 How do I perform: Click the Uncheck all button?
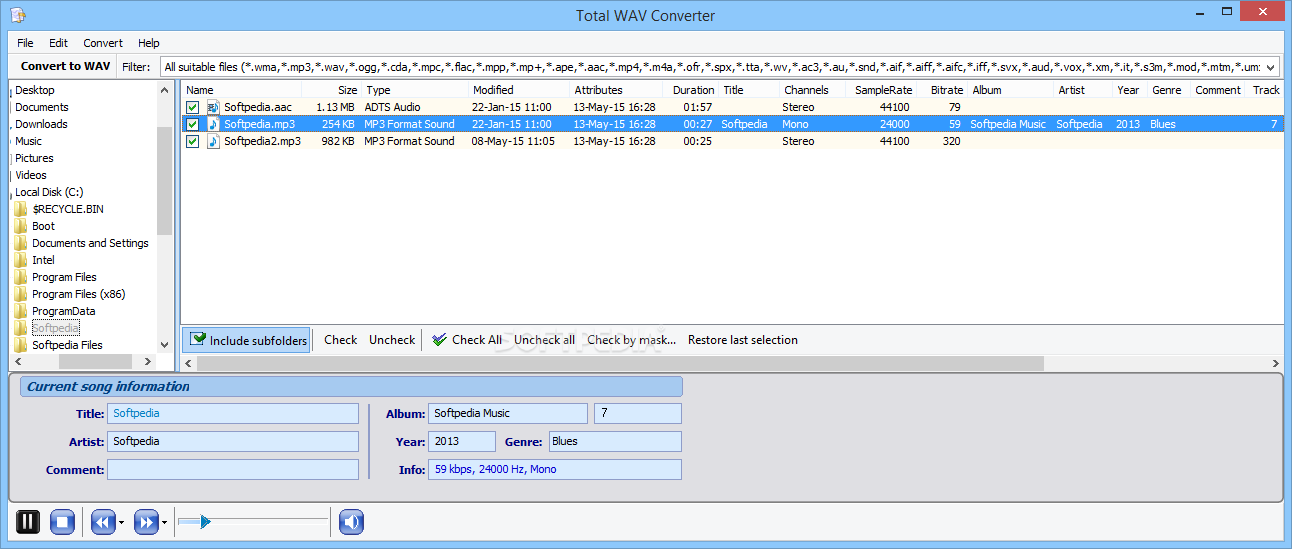pos(544,340)
